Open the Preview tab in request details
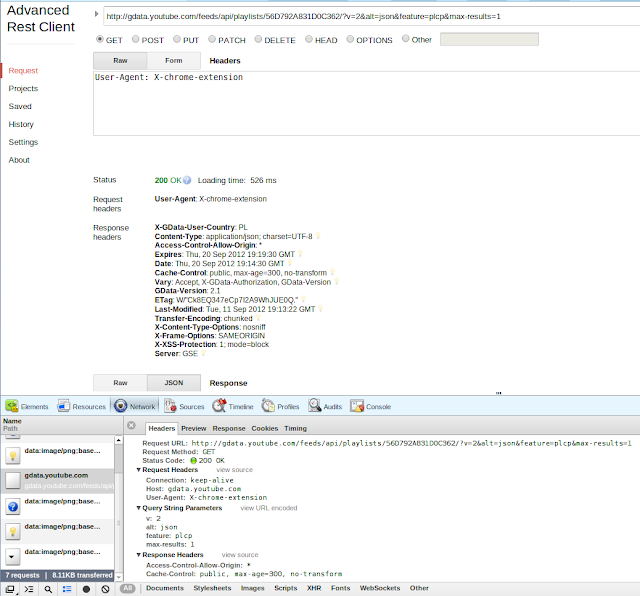The width and height of the screenshot is (640, 596). [x=193, y=428]
